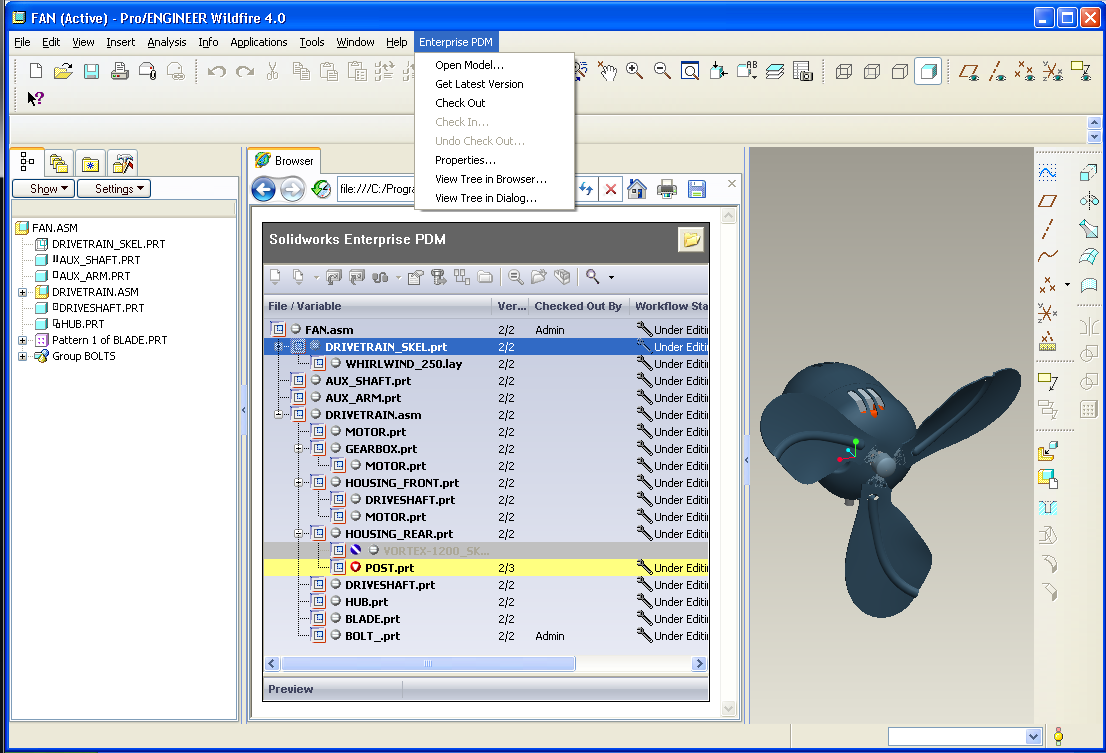Image resolution: width=1106 pixels, height=753 pixels.
Task: Click the Browser tab label
Action: [293, 161]
